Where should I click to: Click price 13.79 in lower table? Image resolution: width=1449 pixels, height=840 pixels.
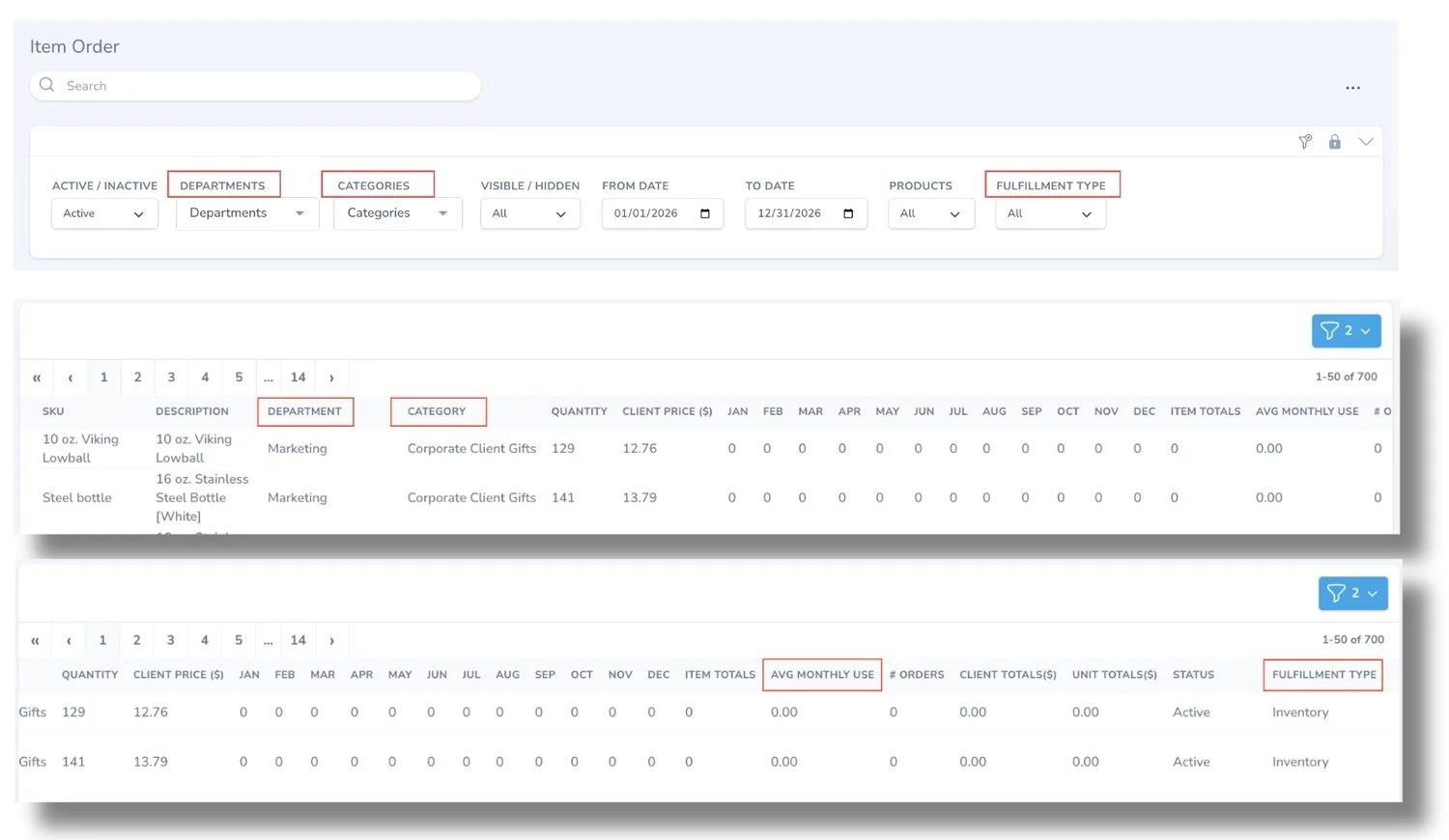click(151, 762)
